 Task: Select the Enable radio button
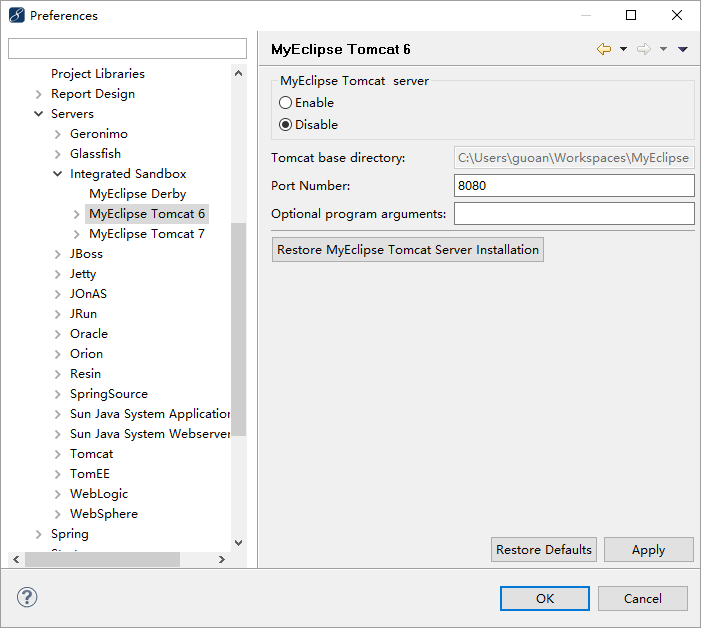(x=285, y=103)
